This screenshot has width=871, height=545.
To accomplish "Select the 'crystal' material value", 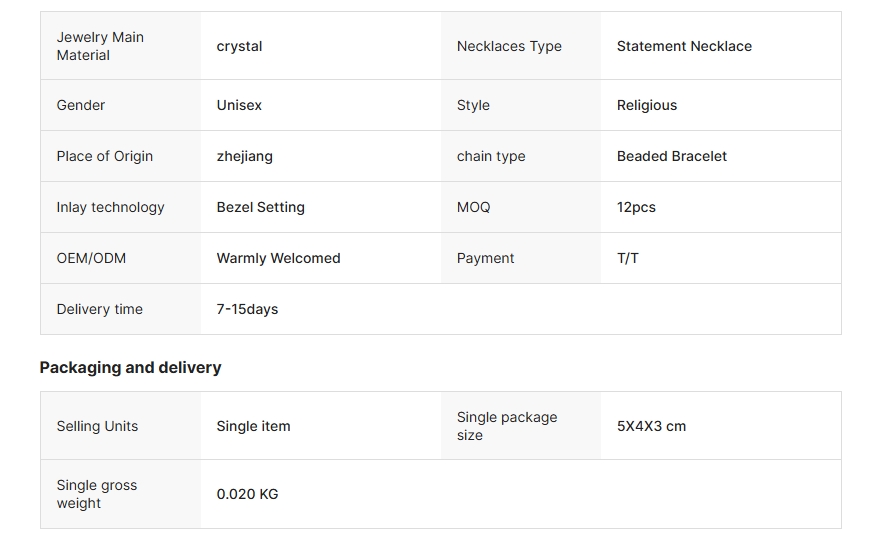I will tap(240, 46).
